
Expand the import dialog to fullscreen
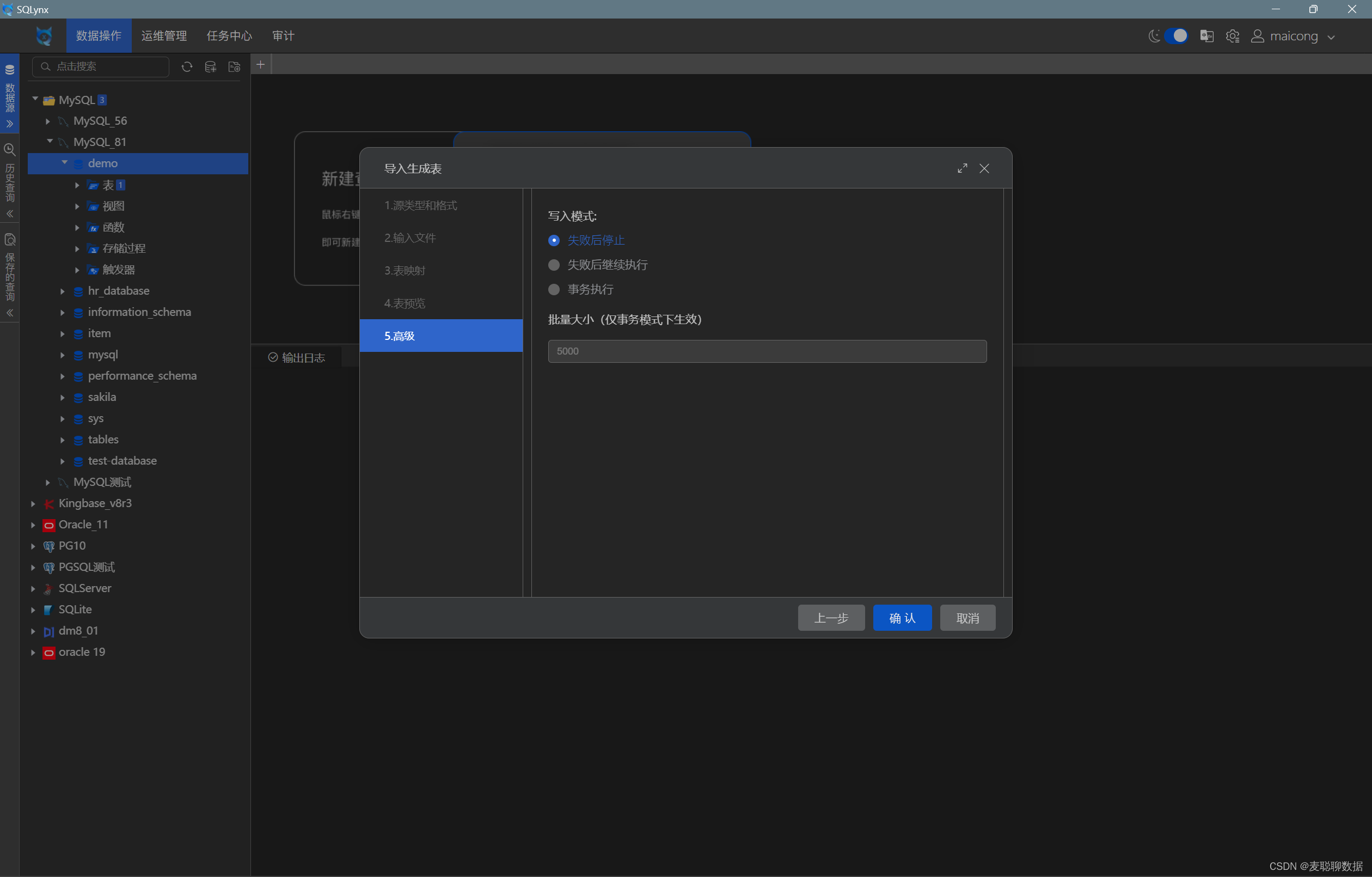click(x=962, y=168)
